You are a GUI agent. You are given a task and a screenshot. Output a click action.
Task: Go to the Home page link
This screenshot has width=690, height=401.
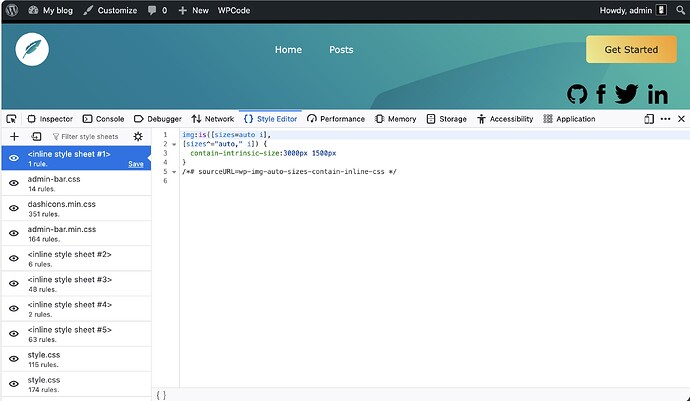click(x=288, y=50)
